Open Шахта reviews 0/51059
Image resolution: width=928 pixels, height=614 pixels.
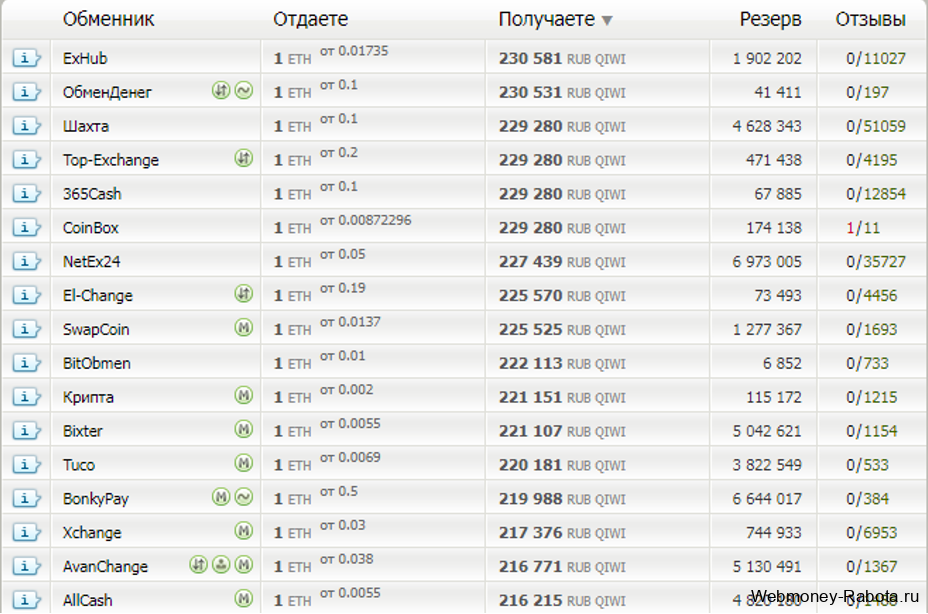(x=876, y=126)
